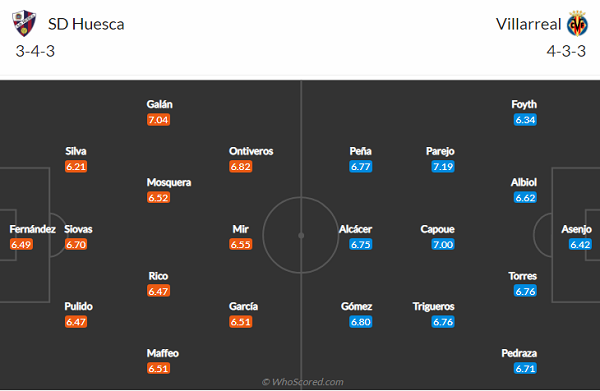
Task: Select Maffeo's 6.51 rating badge
Action: click(x=158, y=368)
